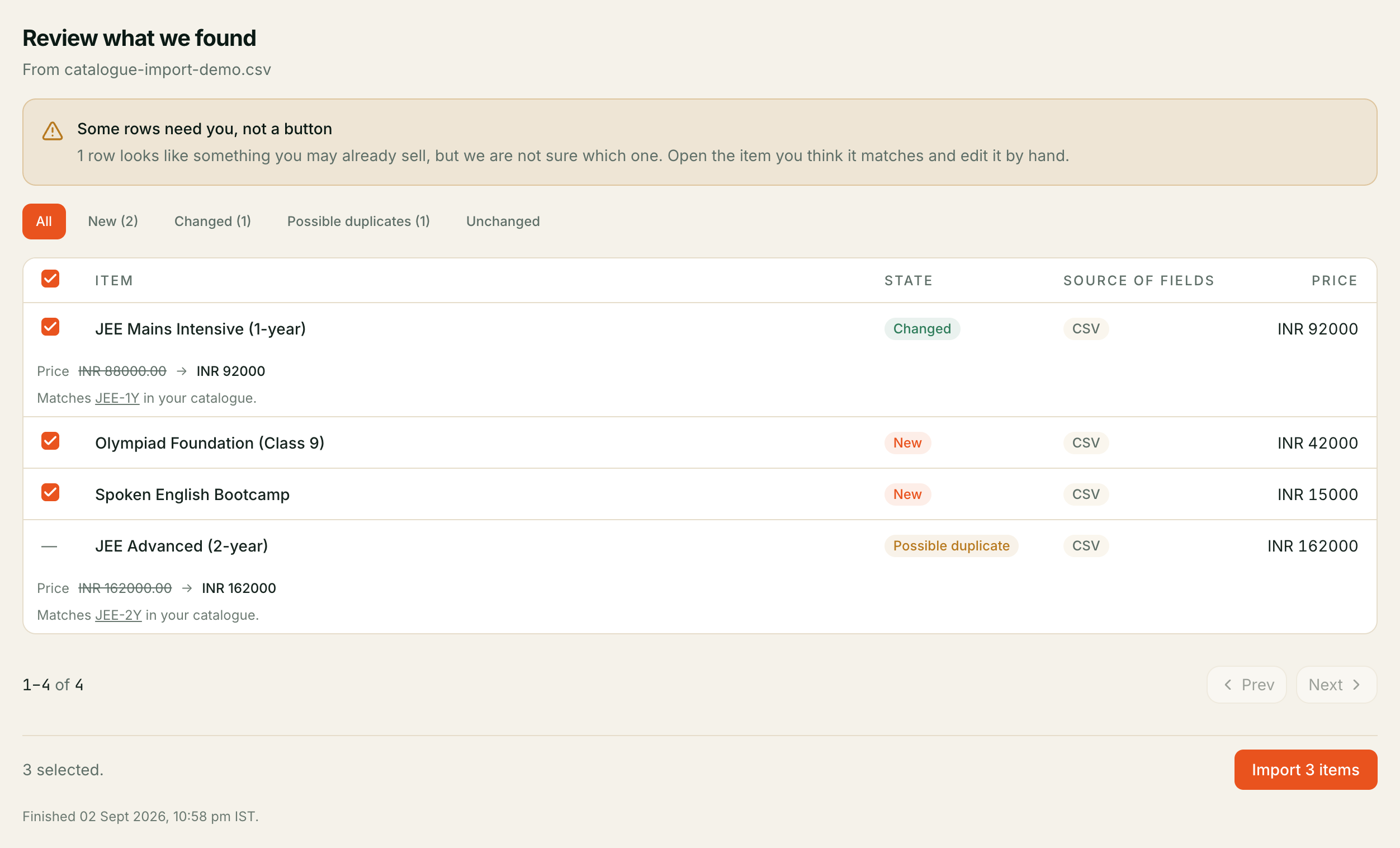Click the Import 3 items button
This screenshot has height=848, width=1400.
point(1306,770)
